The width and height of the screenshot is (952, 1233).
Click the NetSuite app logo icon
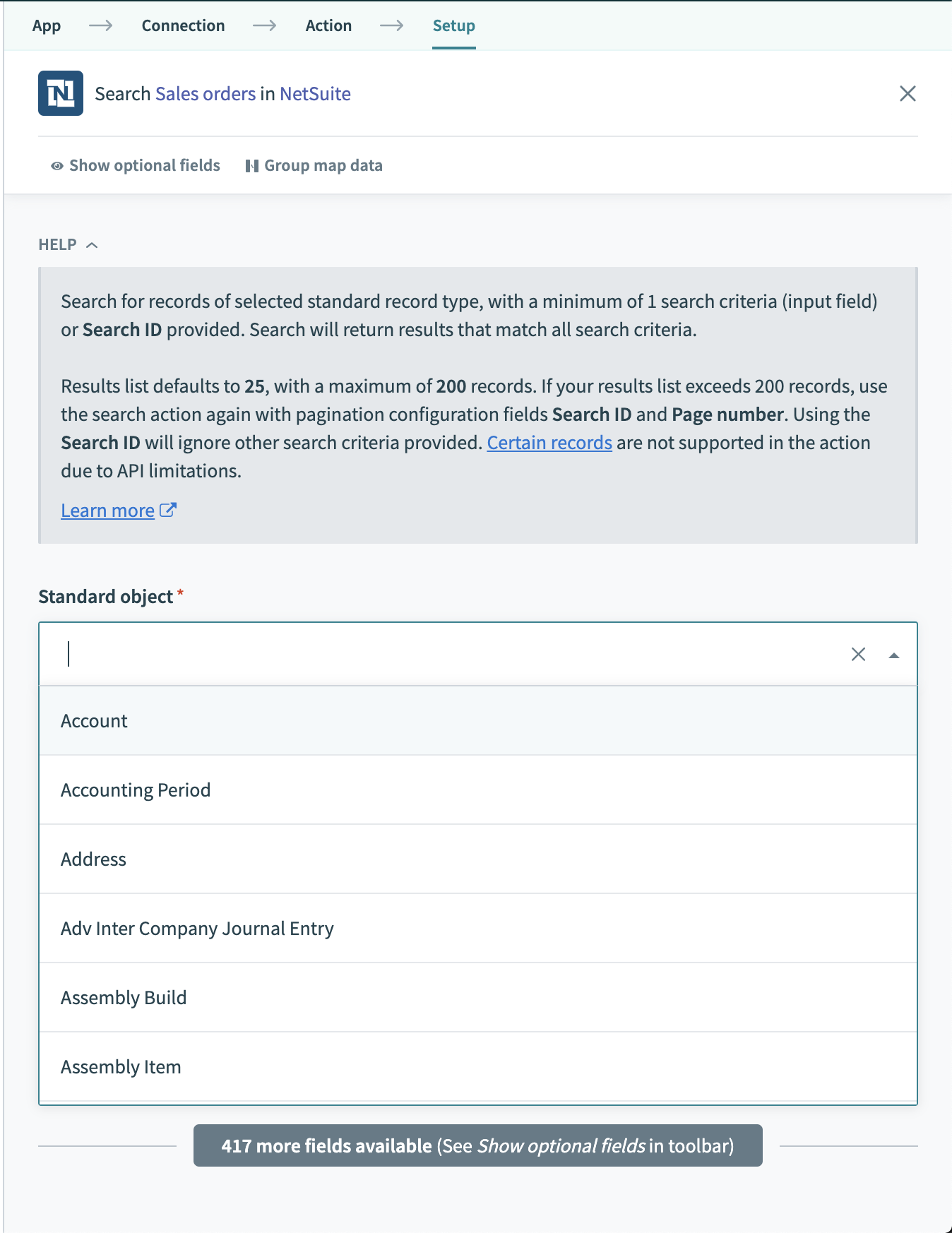coord(60,93)
